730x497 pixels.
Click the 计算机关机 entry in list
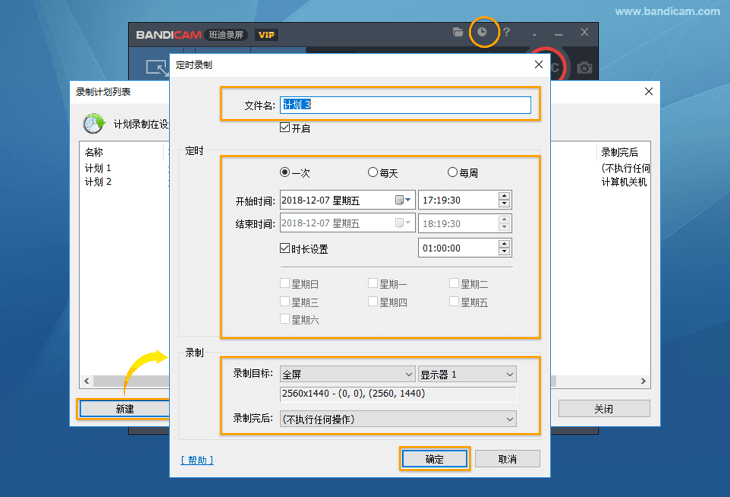(x=624, y=182)
